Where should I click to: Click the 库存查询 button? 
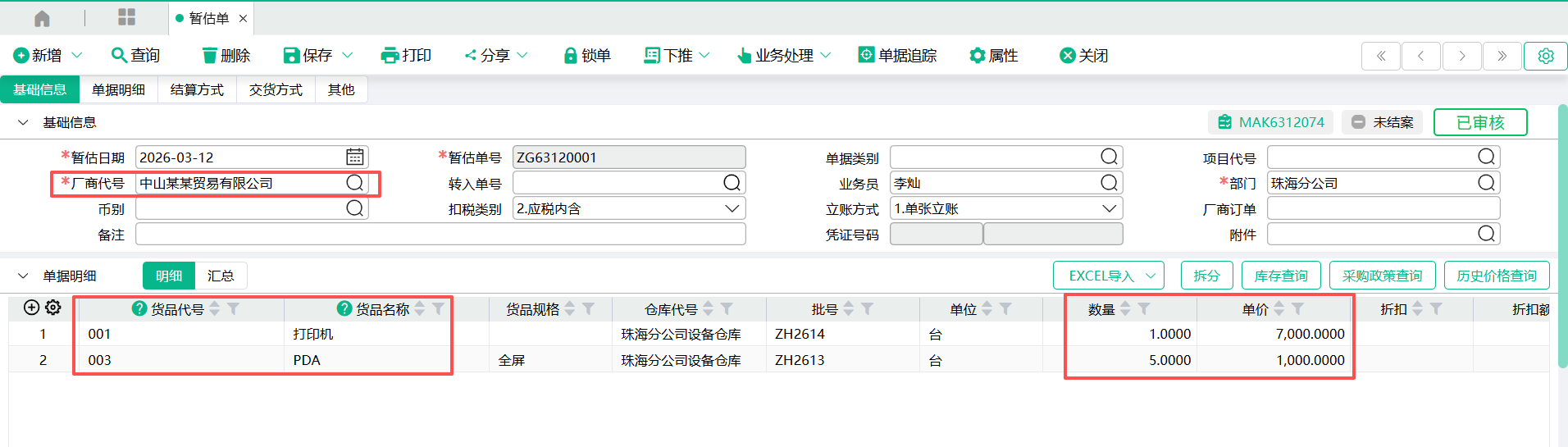pos(1280,276)
